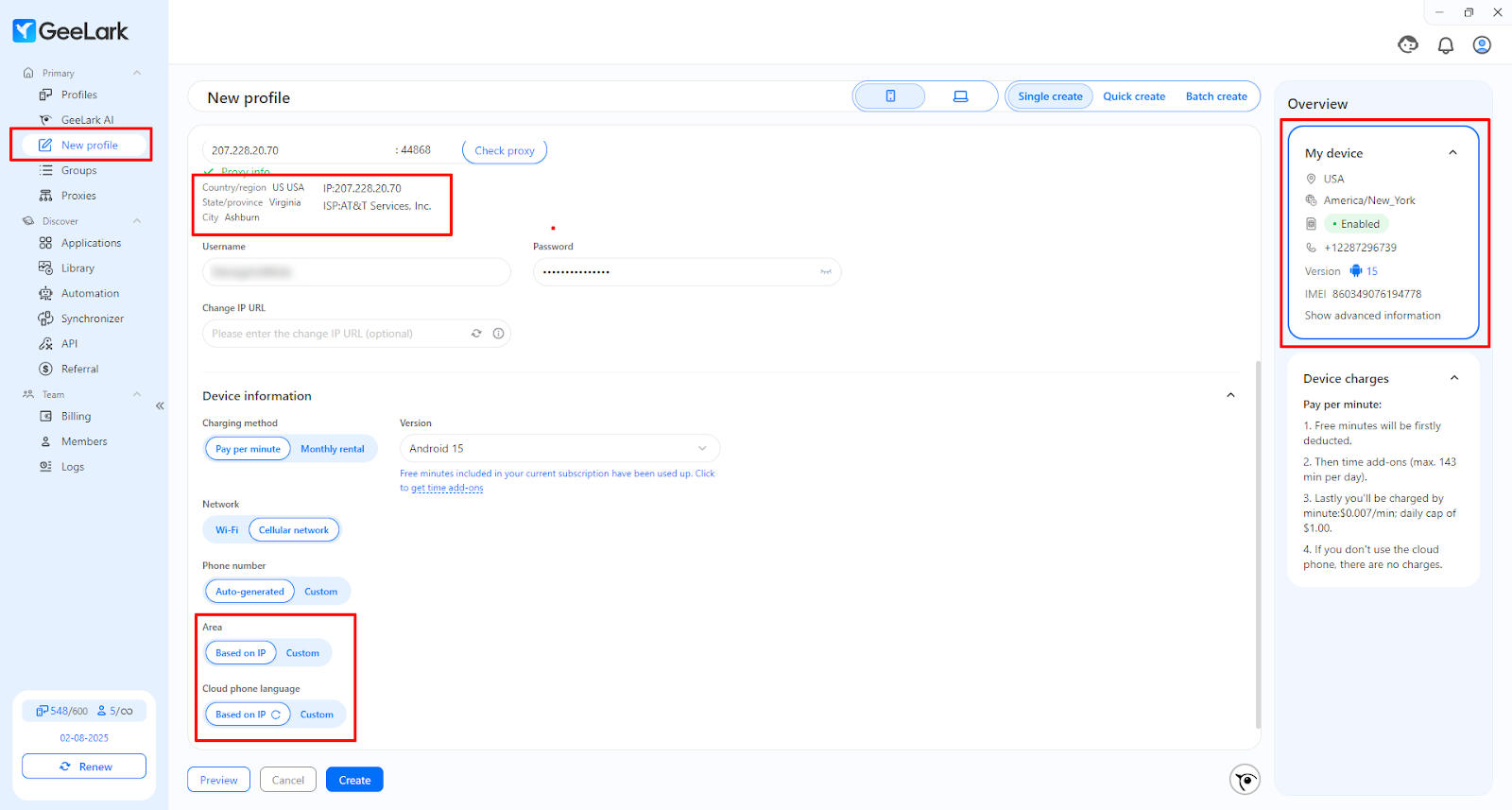Select Based on IP cloud phone language
This screenshot has height=810, width=1512.
[x=248, y=715]
